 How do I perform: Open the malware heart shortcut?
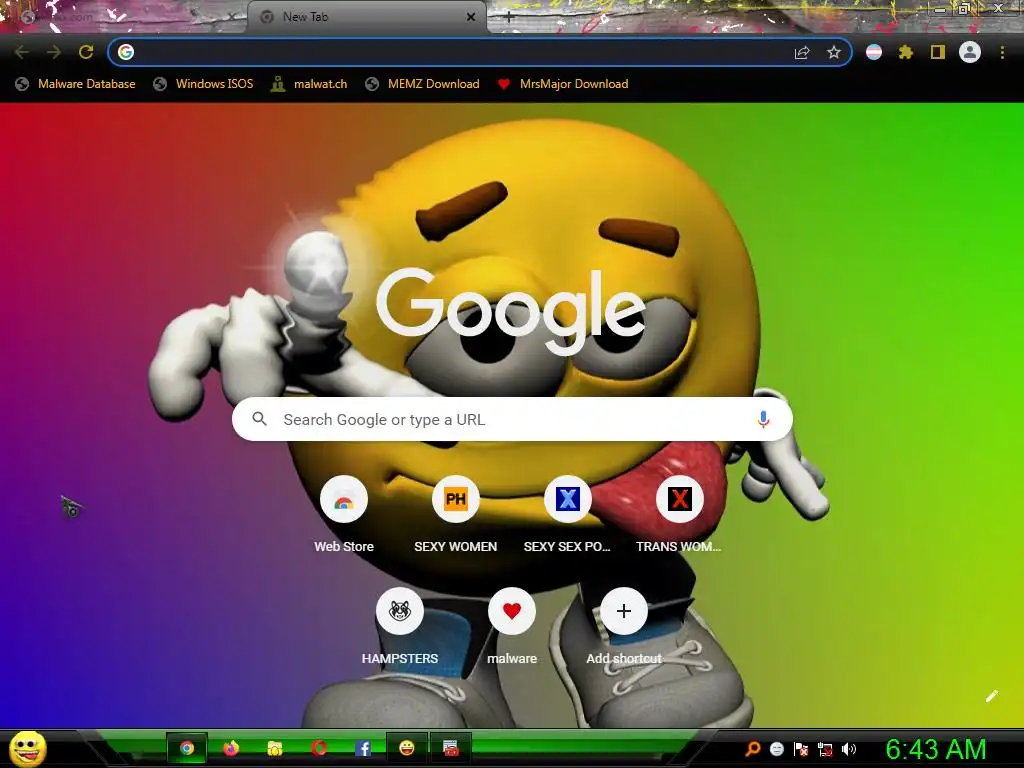512,626
